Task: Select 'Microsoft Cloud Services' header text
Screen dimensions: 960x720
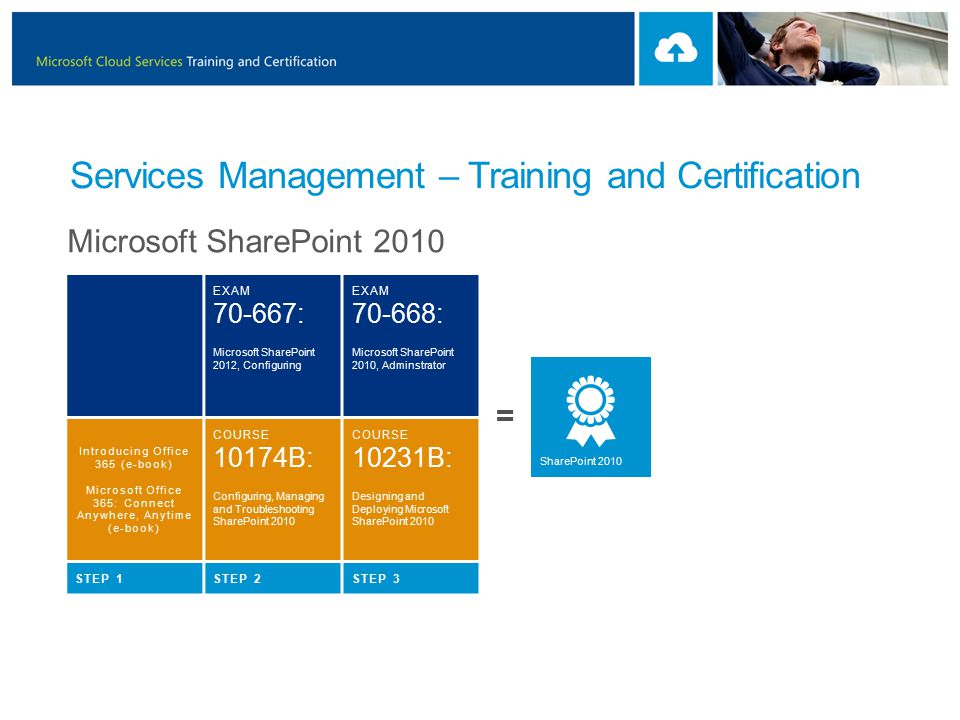Action: (x=109, y=61)
